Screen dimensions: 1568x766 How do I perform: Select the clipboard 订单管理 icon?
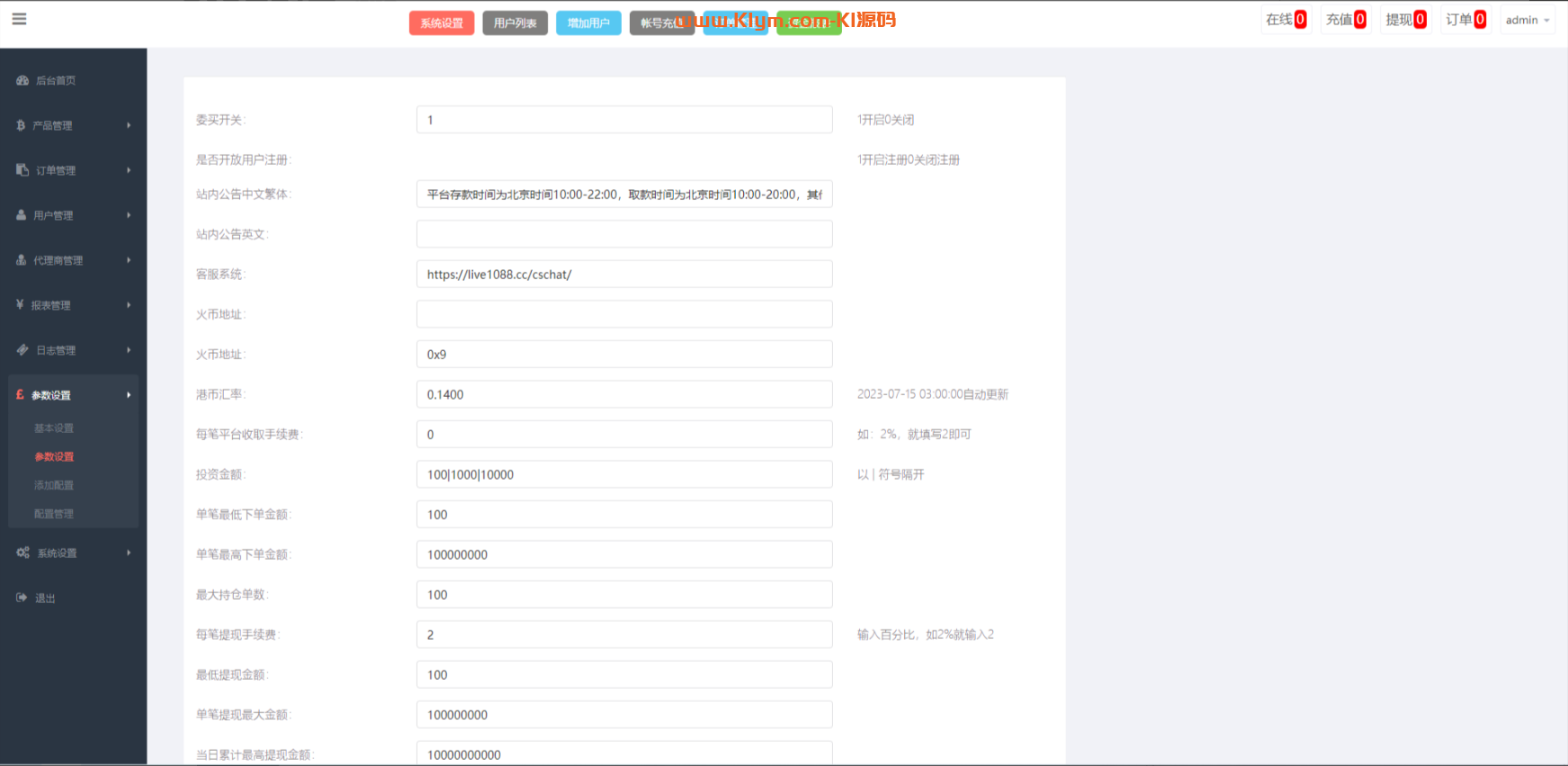[x=22, y=170]
